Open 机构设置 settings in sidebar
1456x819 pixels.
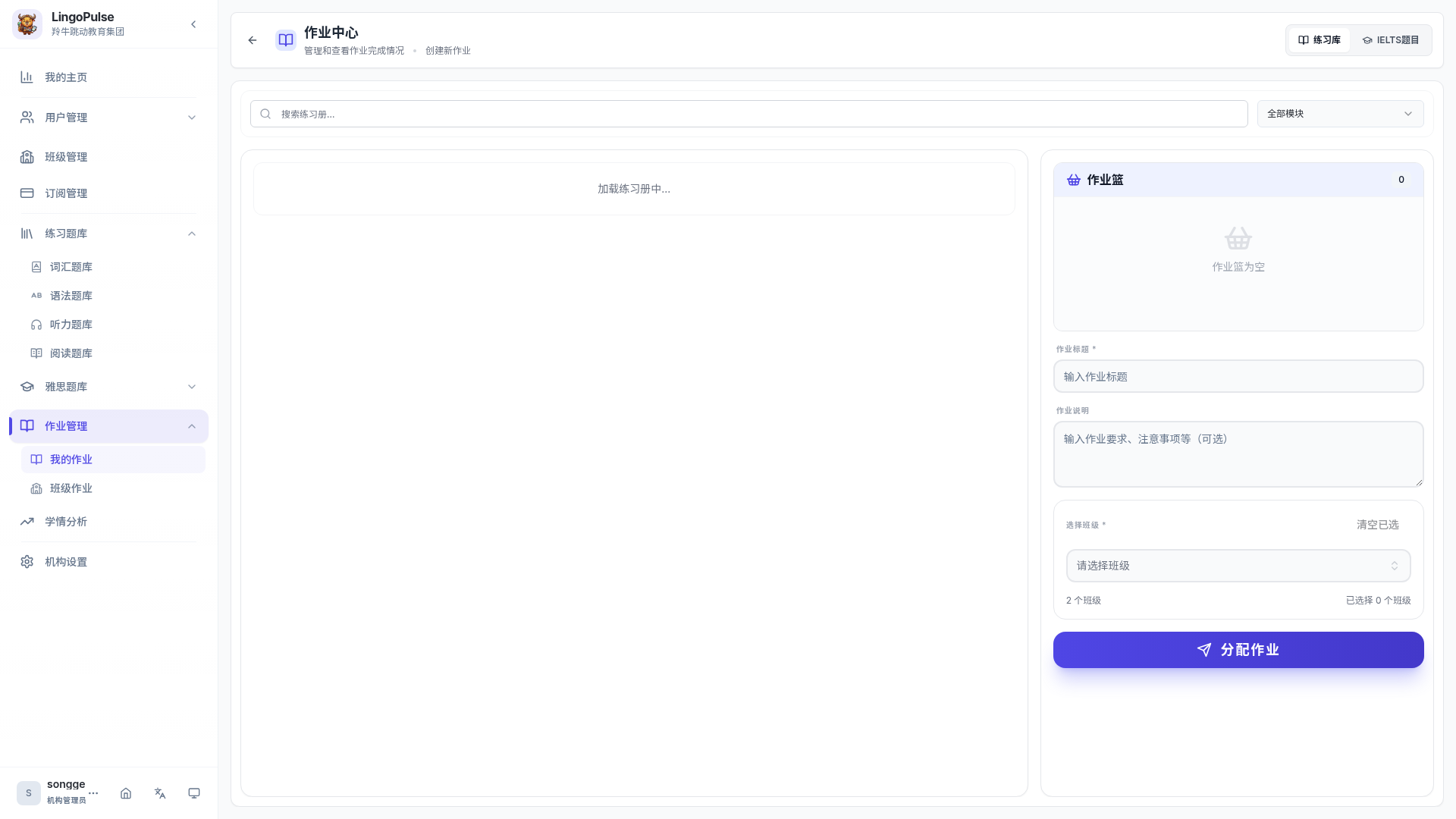(x=64, y=562)
